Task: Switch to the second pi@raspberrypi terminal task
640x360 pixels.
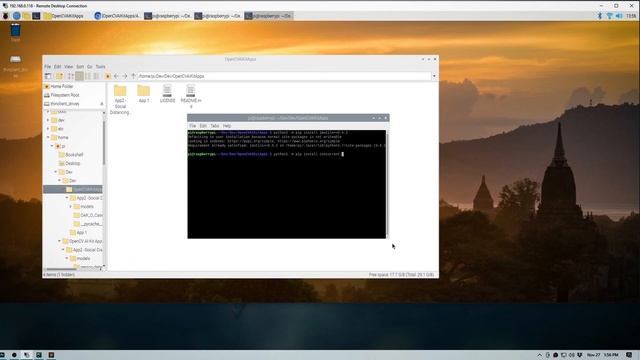Action: pyautogui.click(x=218, y=16)
